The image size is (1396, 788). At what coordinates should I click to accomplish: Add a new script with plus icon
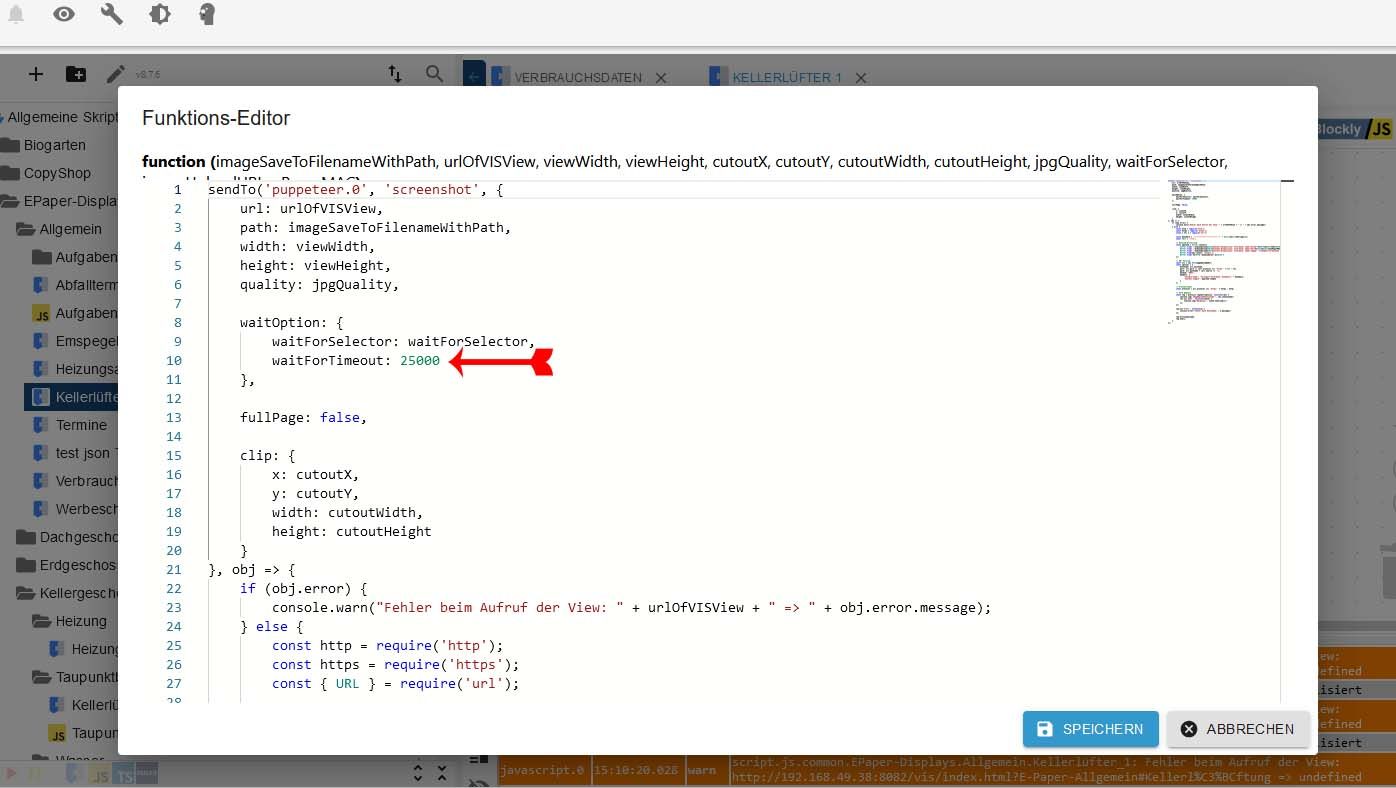[35, 74]
